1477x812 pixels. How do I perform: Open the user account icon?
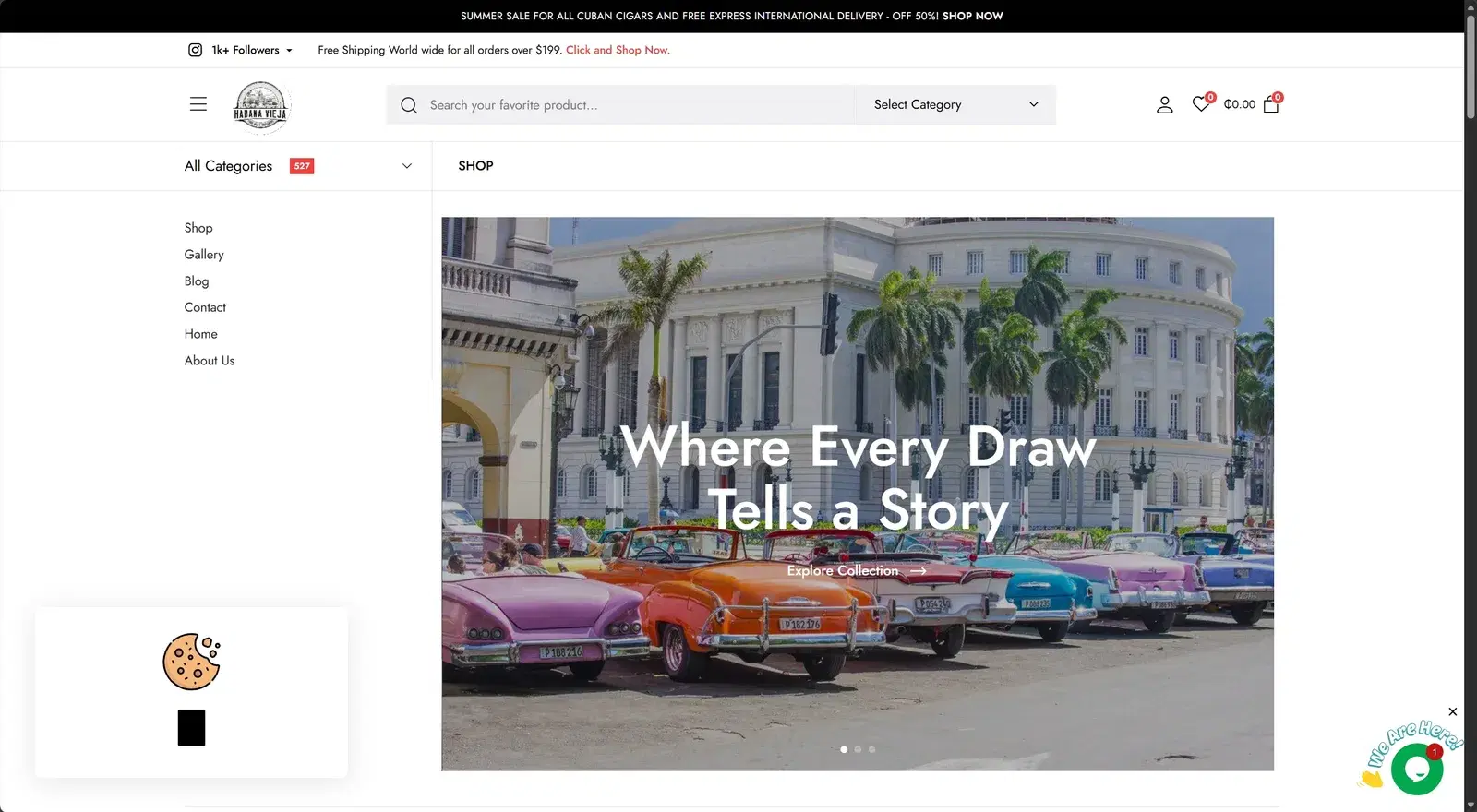(1165, 105)
